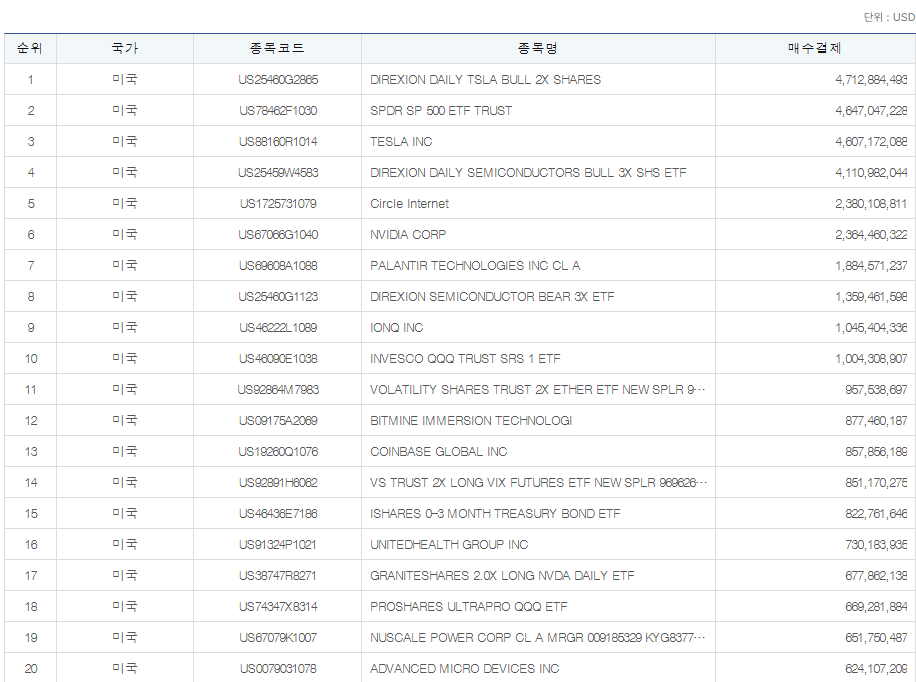
Task: Click stock code US1725731079
Action: [278, 203]
